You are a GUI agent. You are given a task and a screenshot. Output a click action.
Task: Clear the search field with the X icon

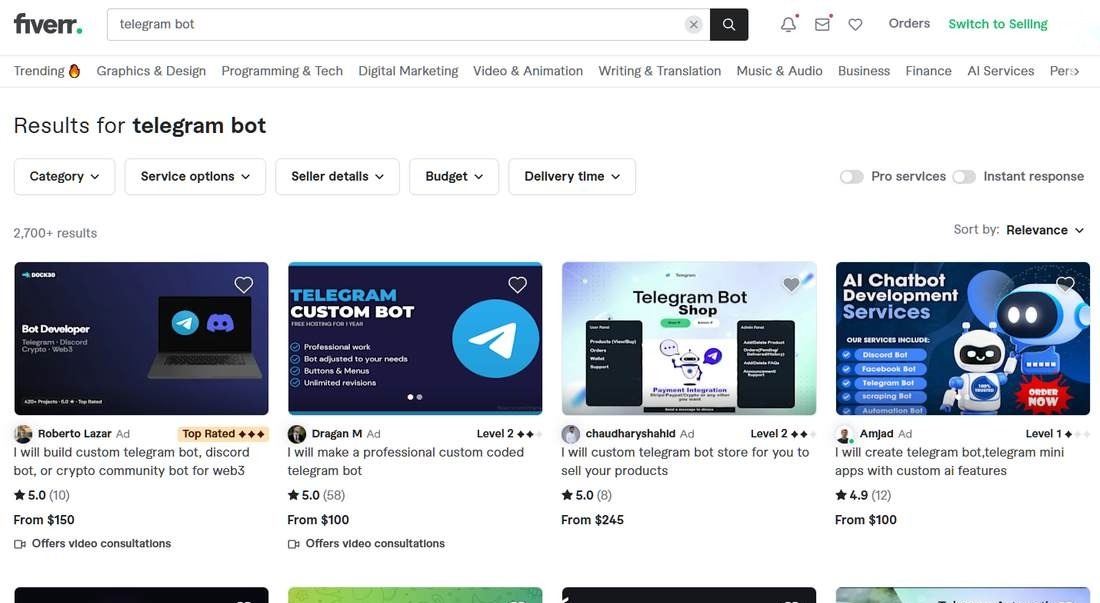693,25
